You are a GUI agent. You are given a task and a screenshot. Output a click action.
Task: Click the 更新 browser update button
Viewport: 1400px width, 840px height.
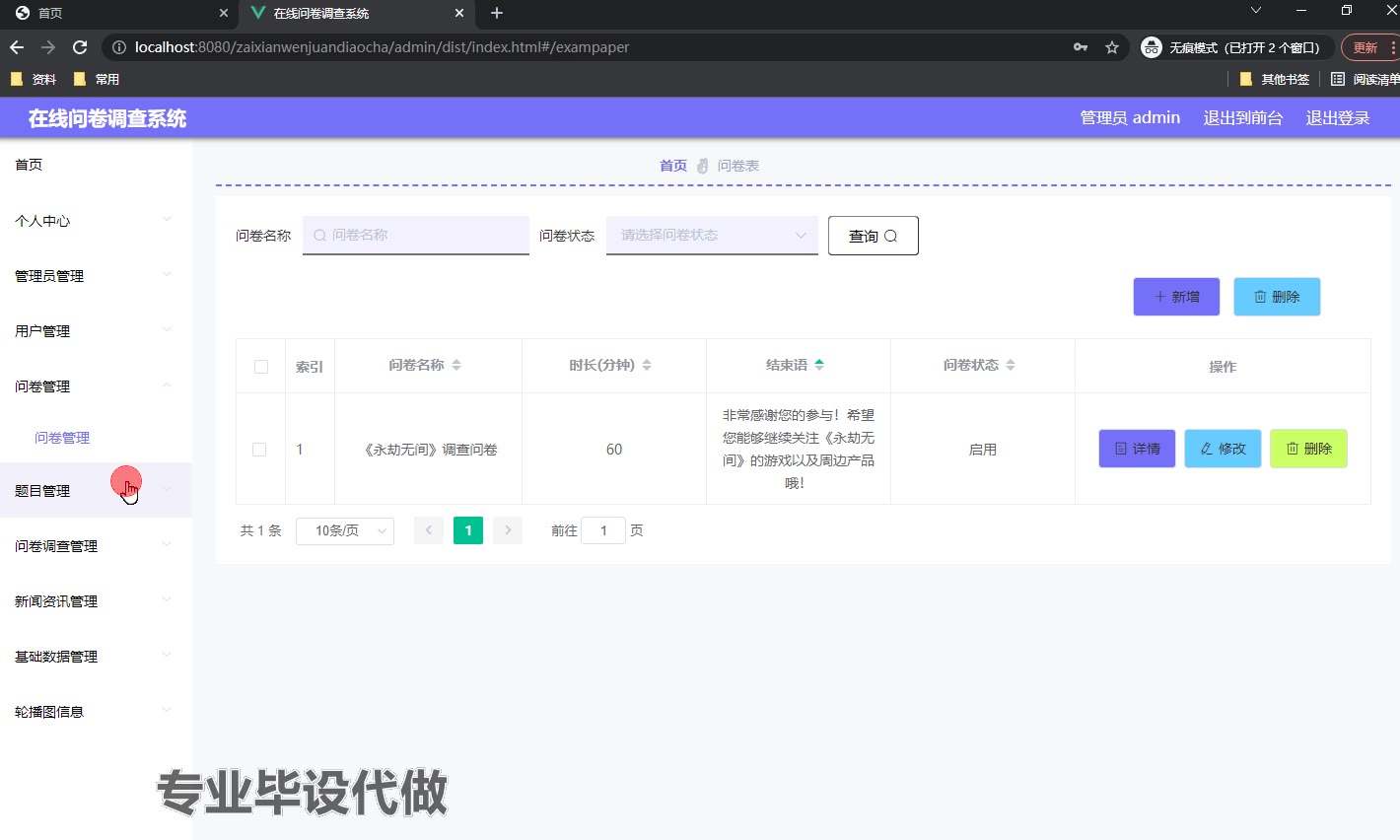pos(1370,47)
